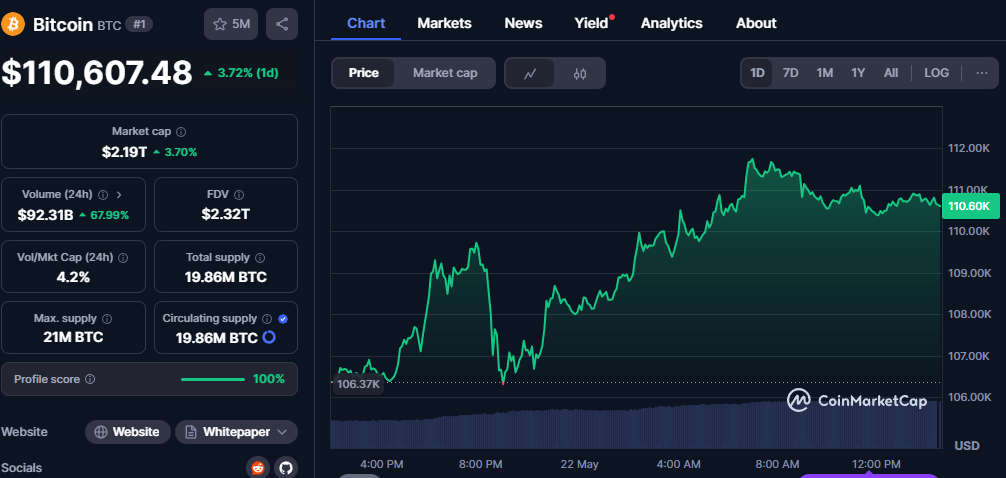Show Max. supply info icon

point(107,318)
